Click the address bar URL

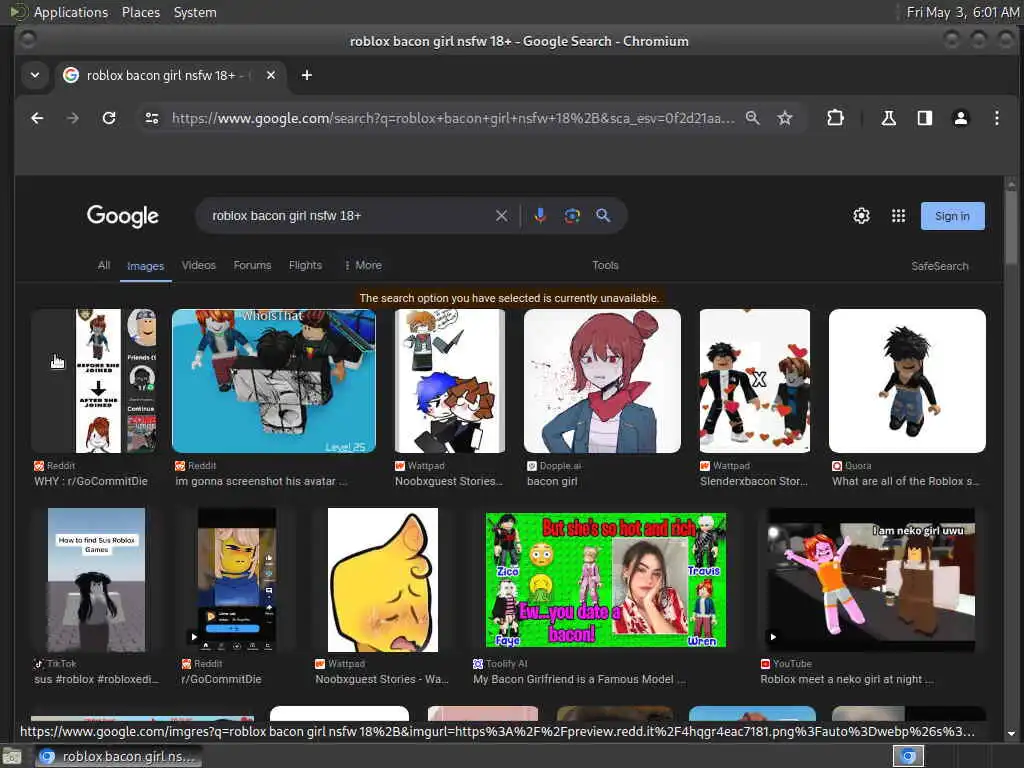point(453,118)
